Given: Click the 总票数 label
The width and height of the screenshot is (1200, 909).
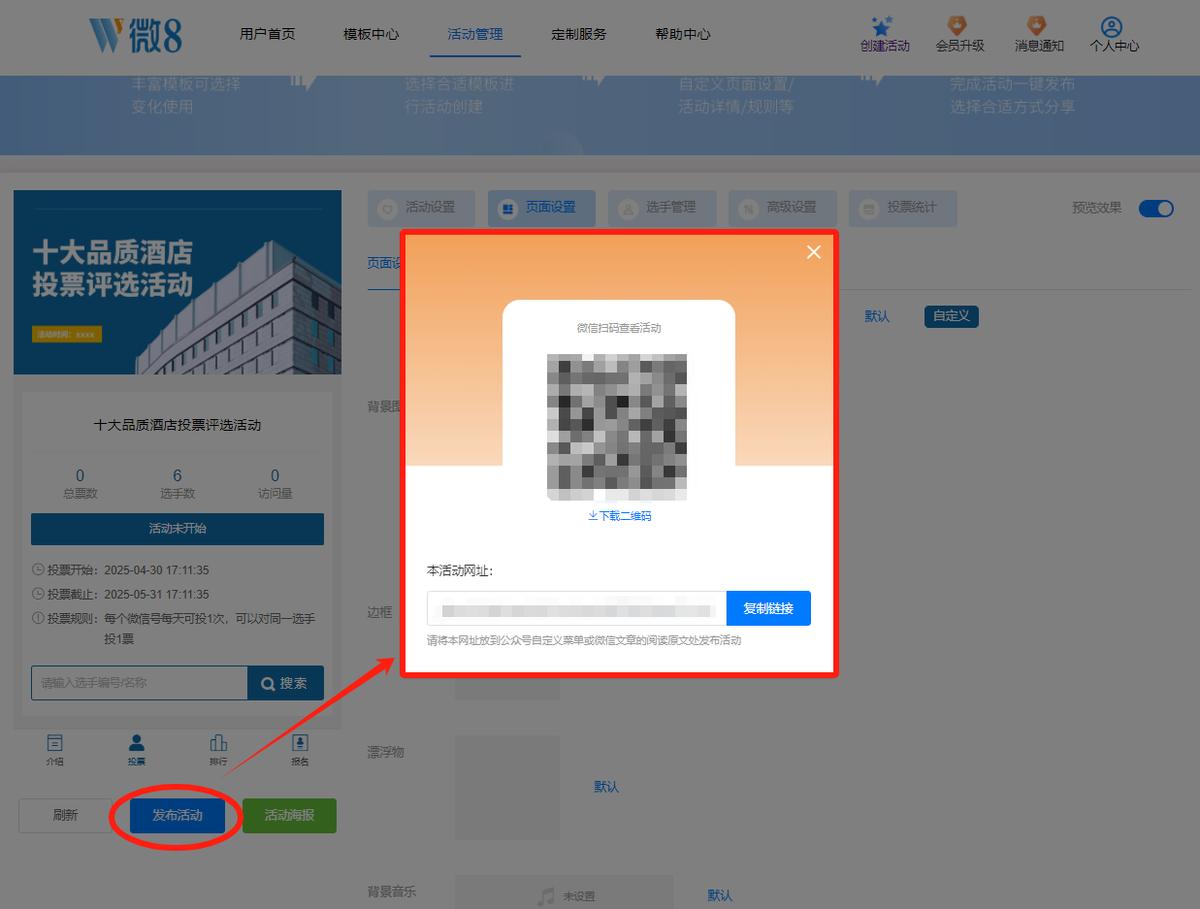Looking at the screenshot, I should [80, 493].
